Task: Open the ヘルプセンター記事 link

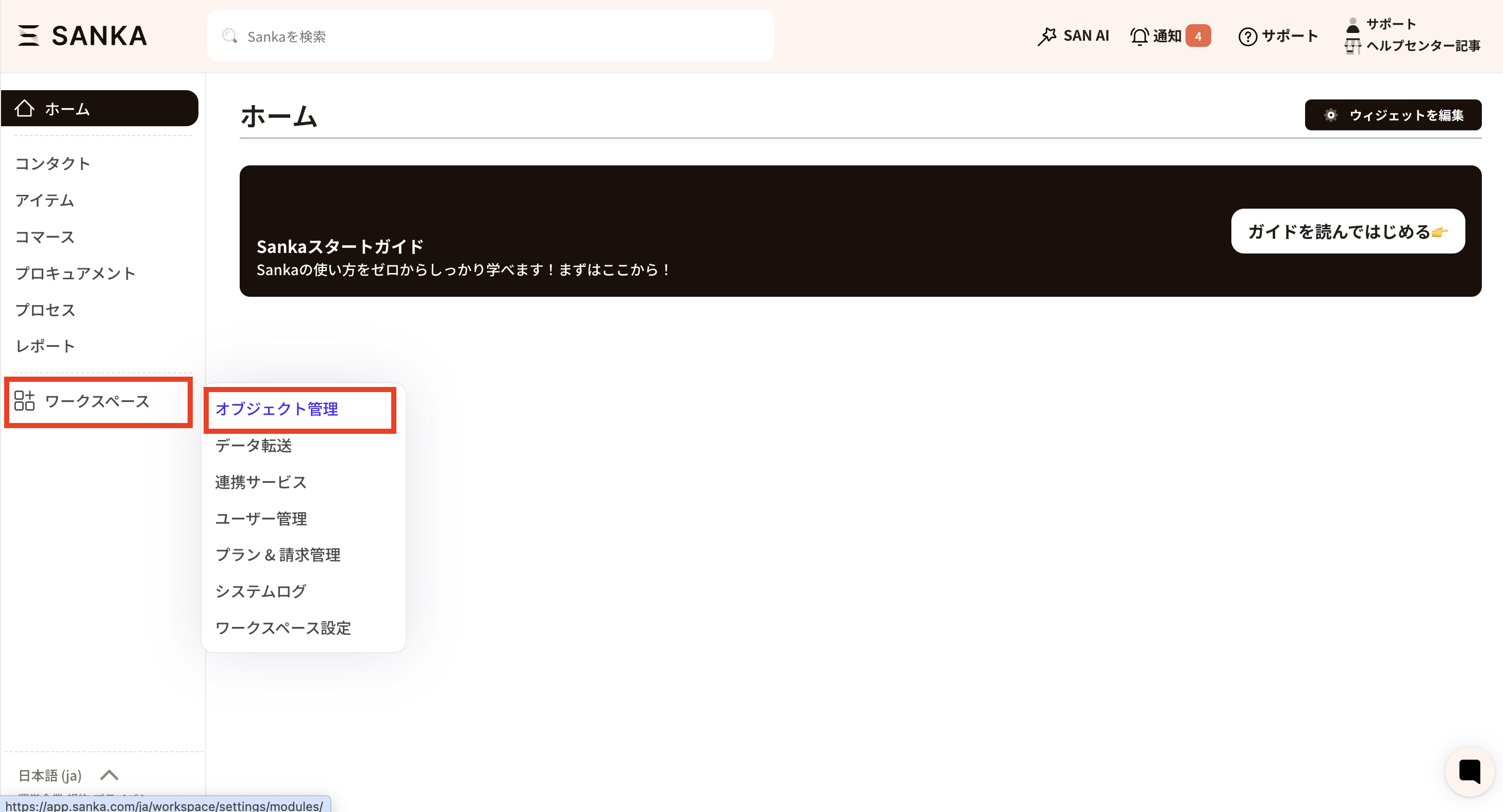Action: click(x=1423, y=45)
